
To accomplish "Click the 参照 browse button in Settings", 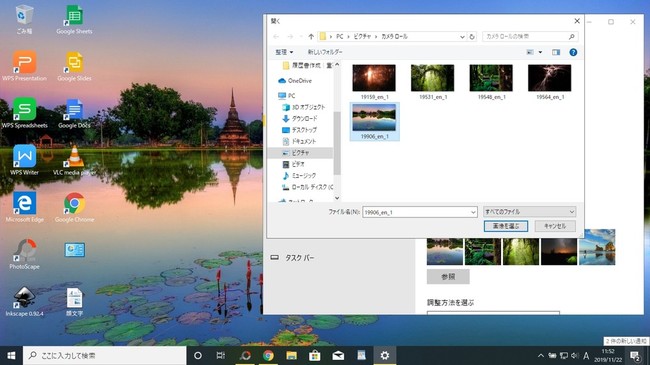I will click(448, 277).
